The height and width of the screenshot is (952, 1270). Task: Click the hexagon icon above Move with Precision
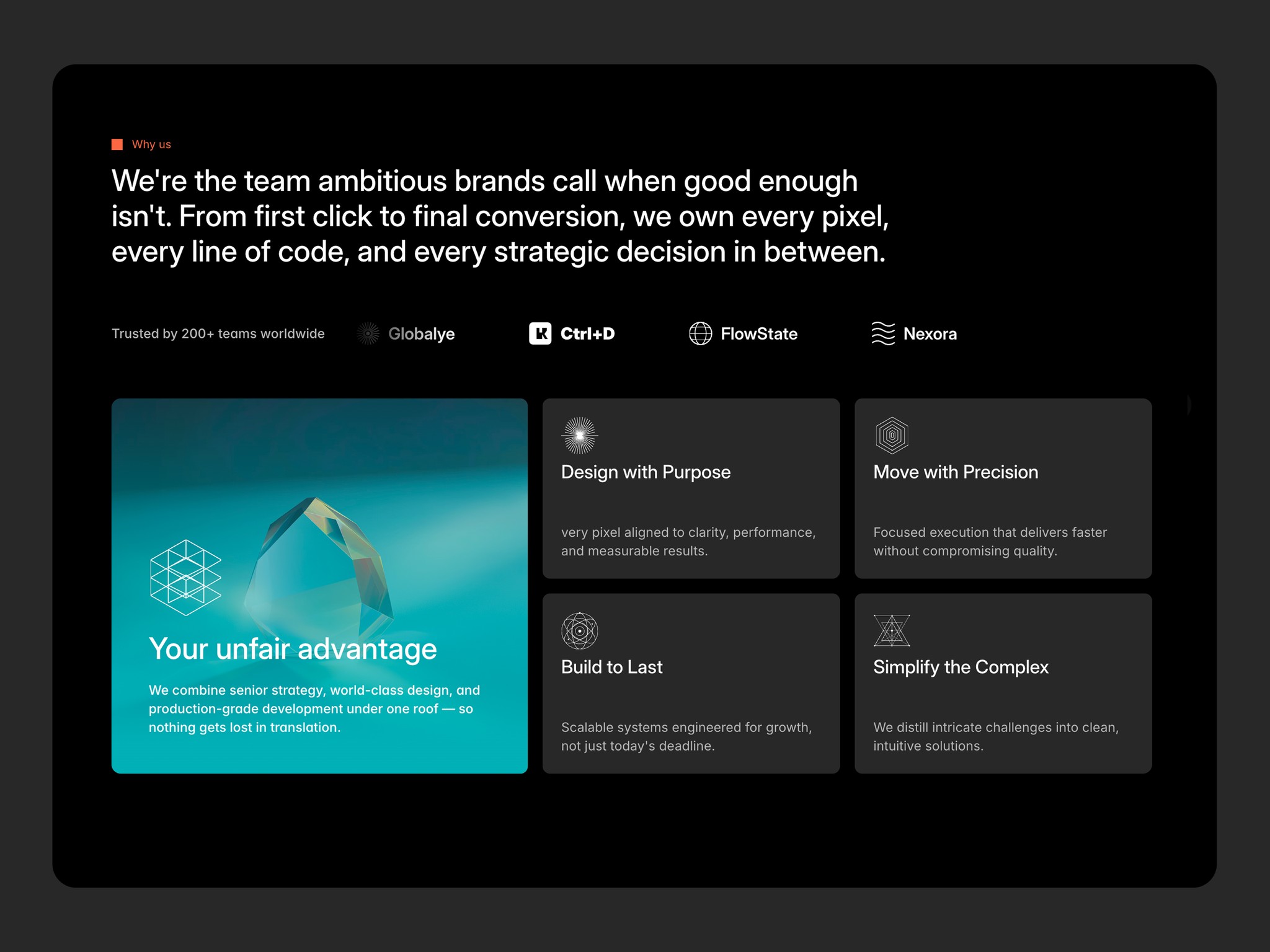coord(892,435)
